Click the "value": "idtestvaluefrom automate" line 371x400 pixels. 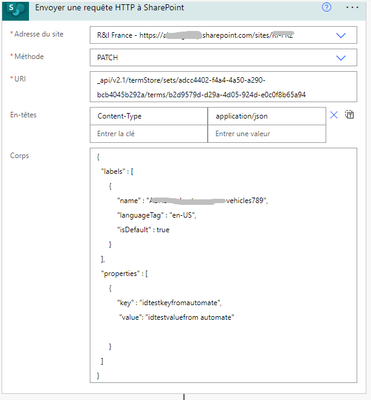click(177, 317)
